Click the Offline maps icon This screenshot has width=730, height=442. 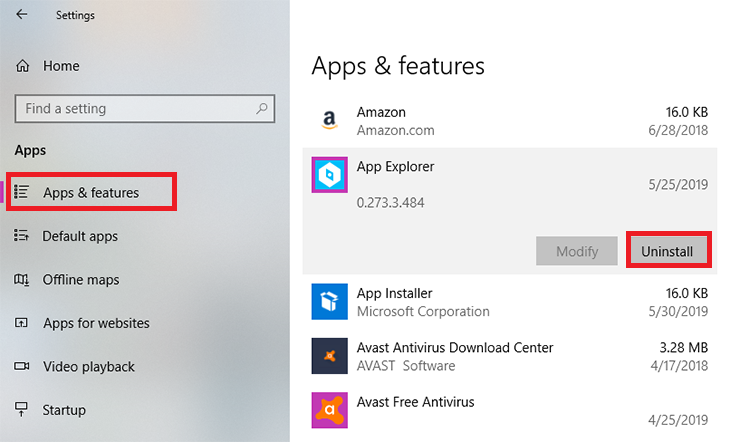coord(22,280)
